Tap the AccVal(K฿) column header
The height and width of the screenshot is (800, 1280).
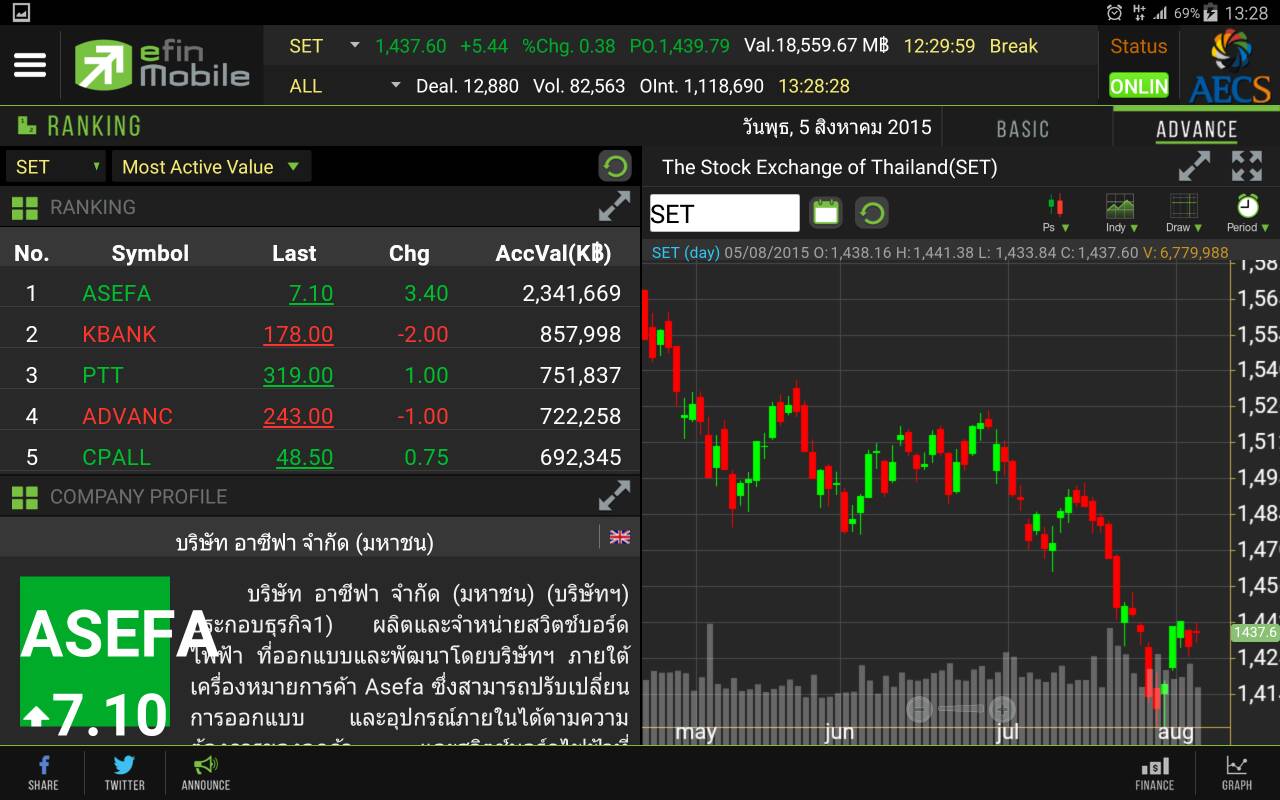click(x=553, y=253)
